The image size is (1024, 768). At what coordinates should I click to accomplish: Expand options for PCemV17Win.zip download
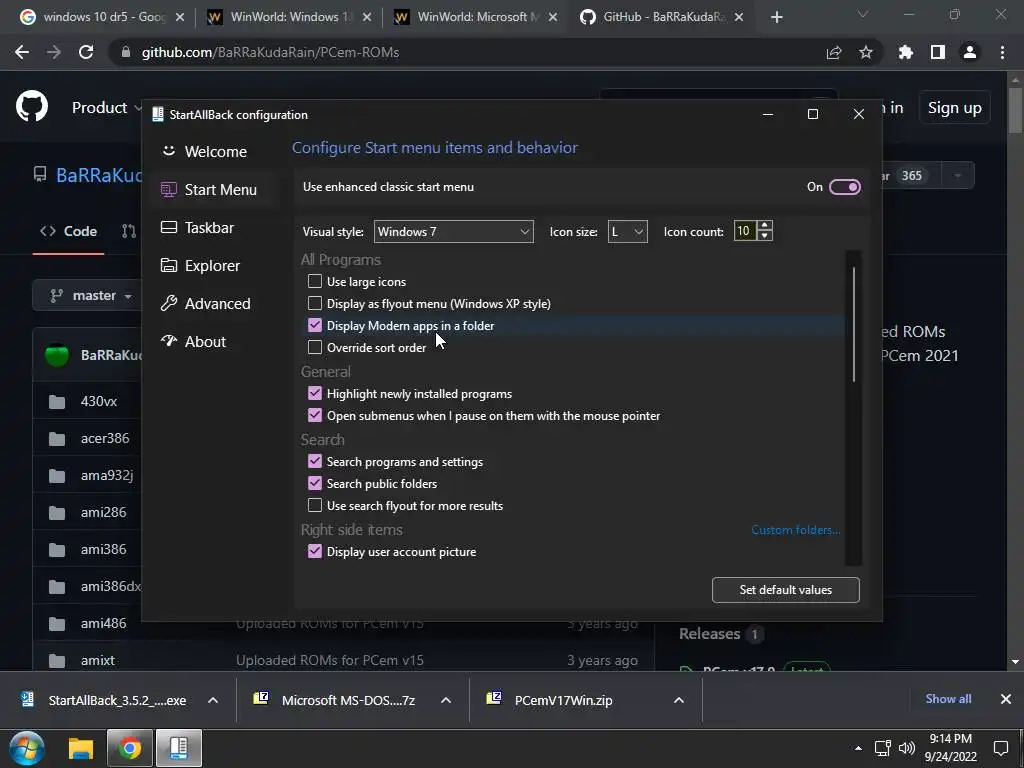coord(679,700)
